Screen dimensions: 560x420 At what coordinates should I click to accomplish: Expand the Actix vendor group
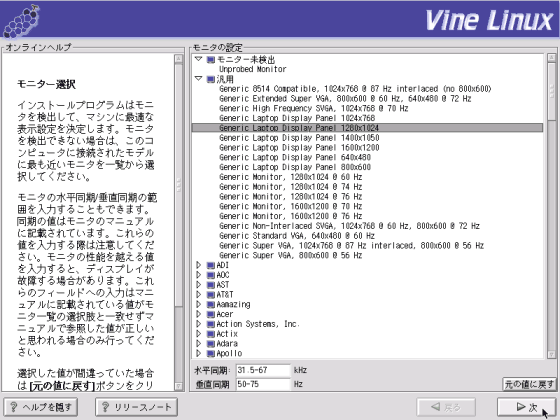click(x=199, y=334)
